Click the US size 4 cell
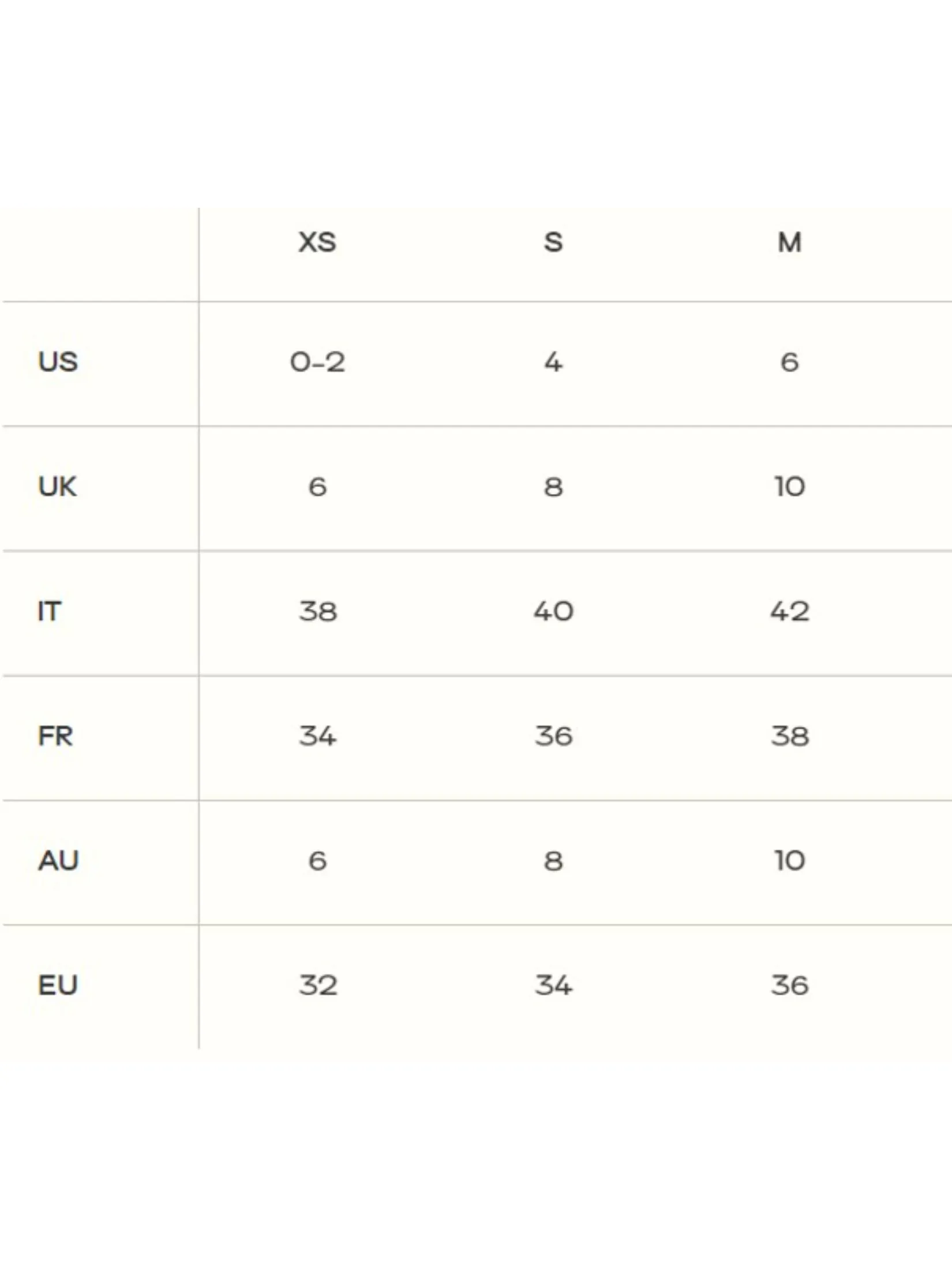The image size is (952, 1269). tap(553, 362)
